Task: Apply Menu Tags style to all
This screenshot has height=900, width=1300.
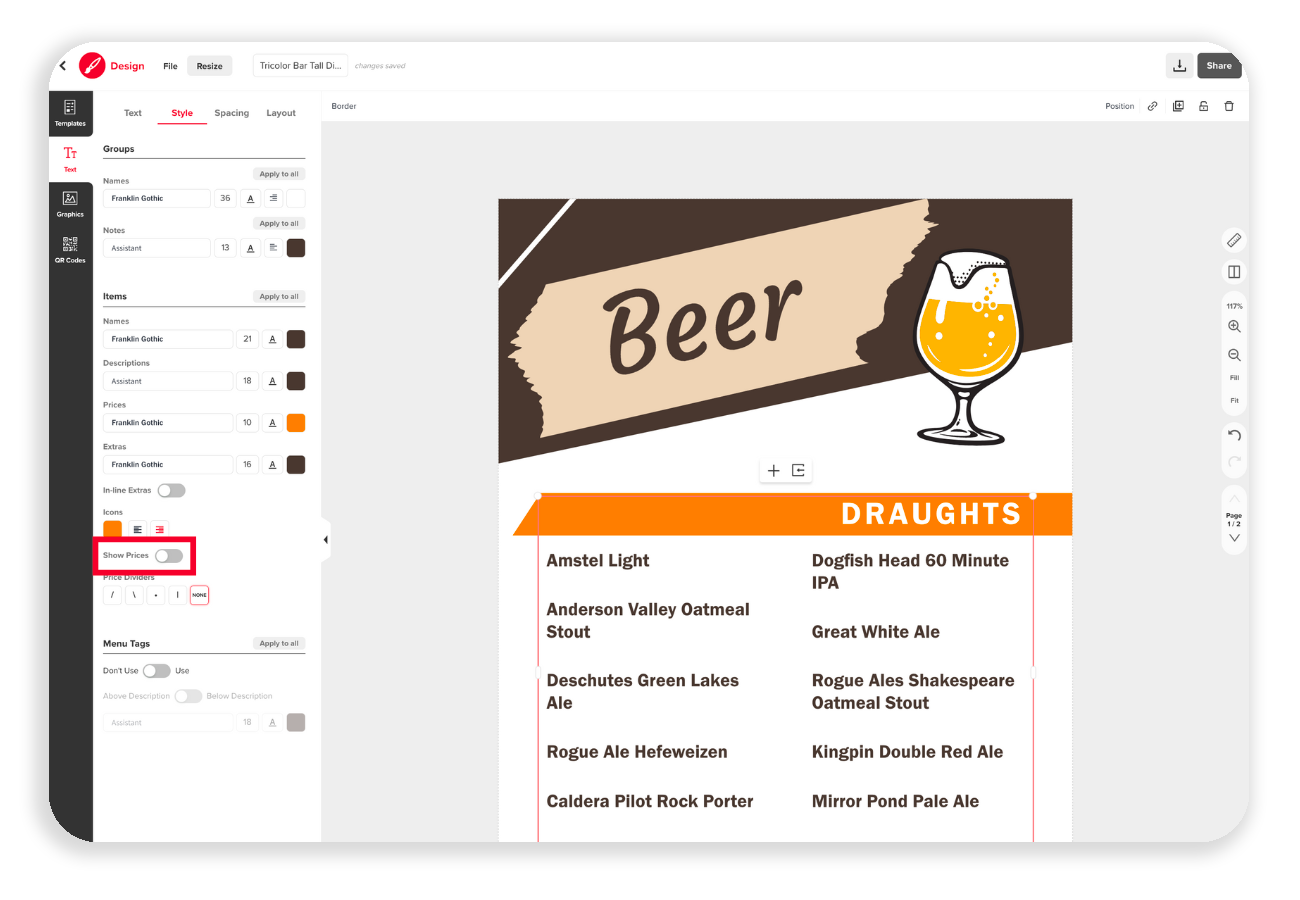Action: pyautogui.click(x=279, y=644)
